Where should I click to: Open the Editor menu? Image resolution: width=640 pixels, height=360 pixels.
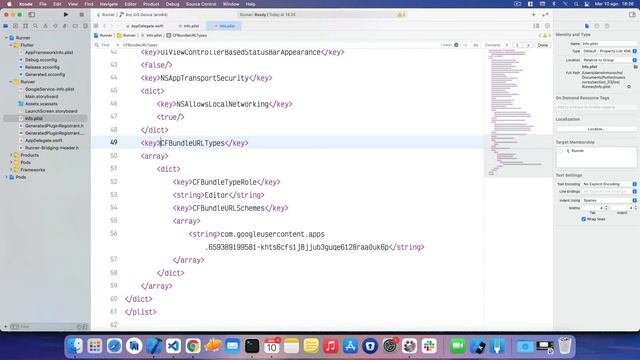[x=130, y=4]
